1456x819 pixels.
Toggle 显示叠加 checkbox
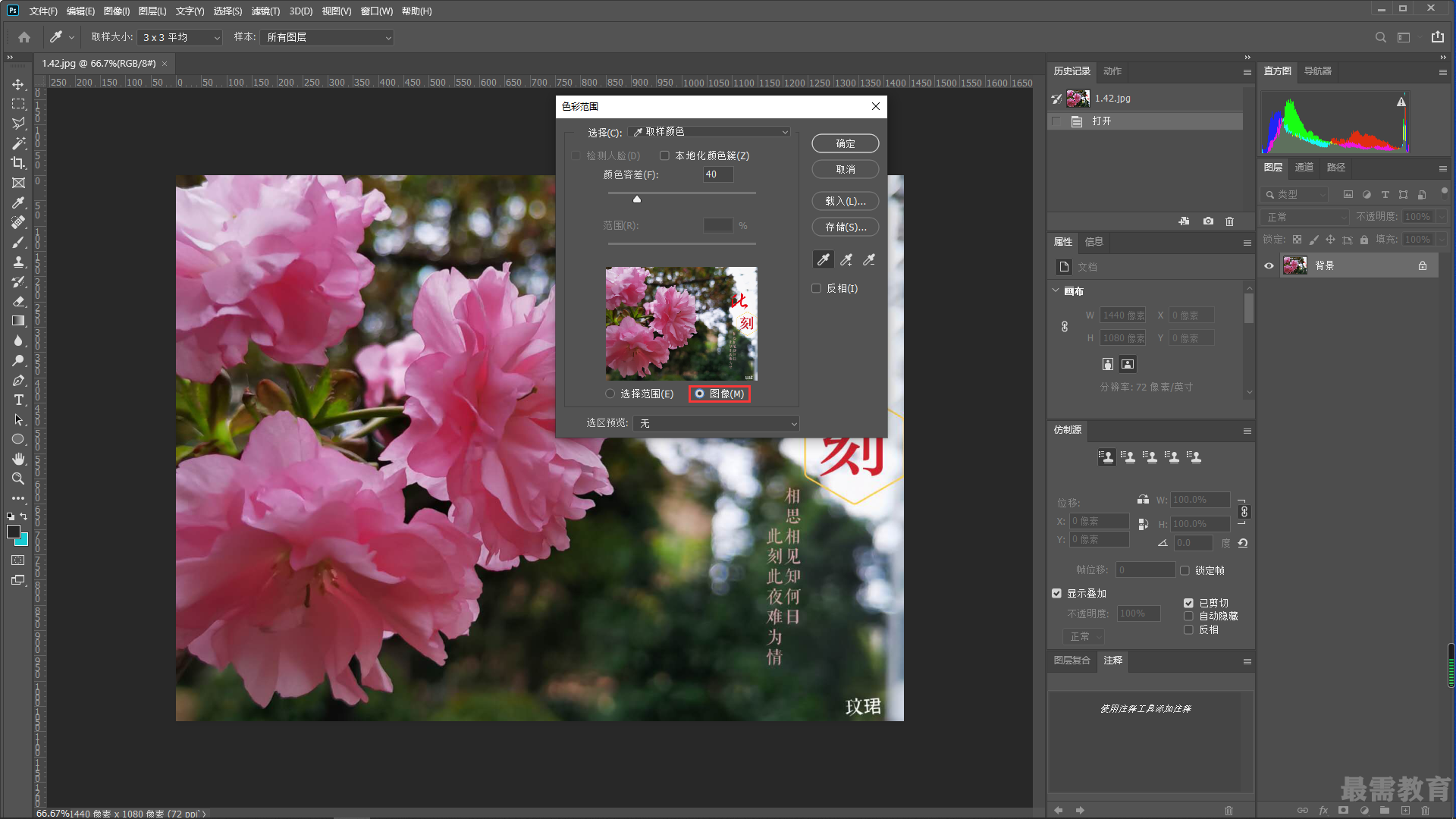(1056, 593)
